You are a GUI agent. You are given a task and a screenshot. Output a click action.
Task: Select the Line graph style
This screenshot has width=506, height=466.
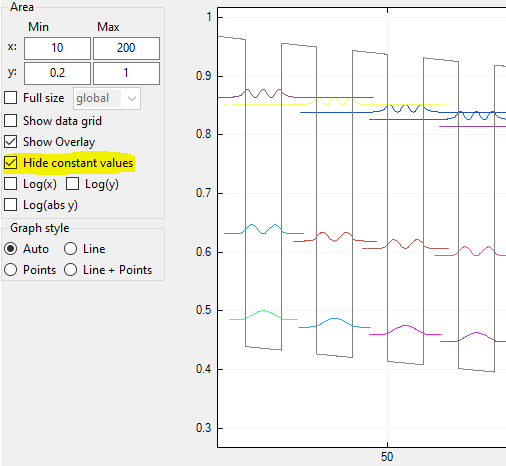coord(71,249)
